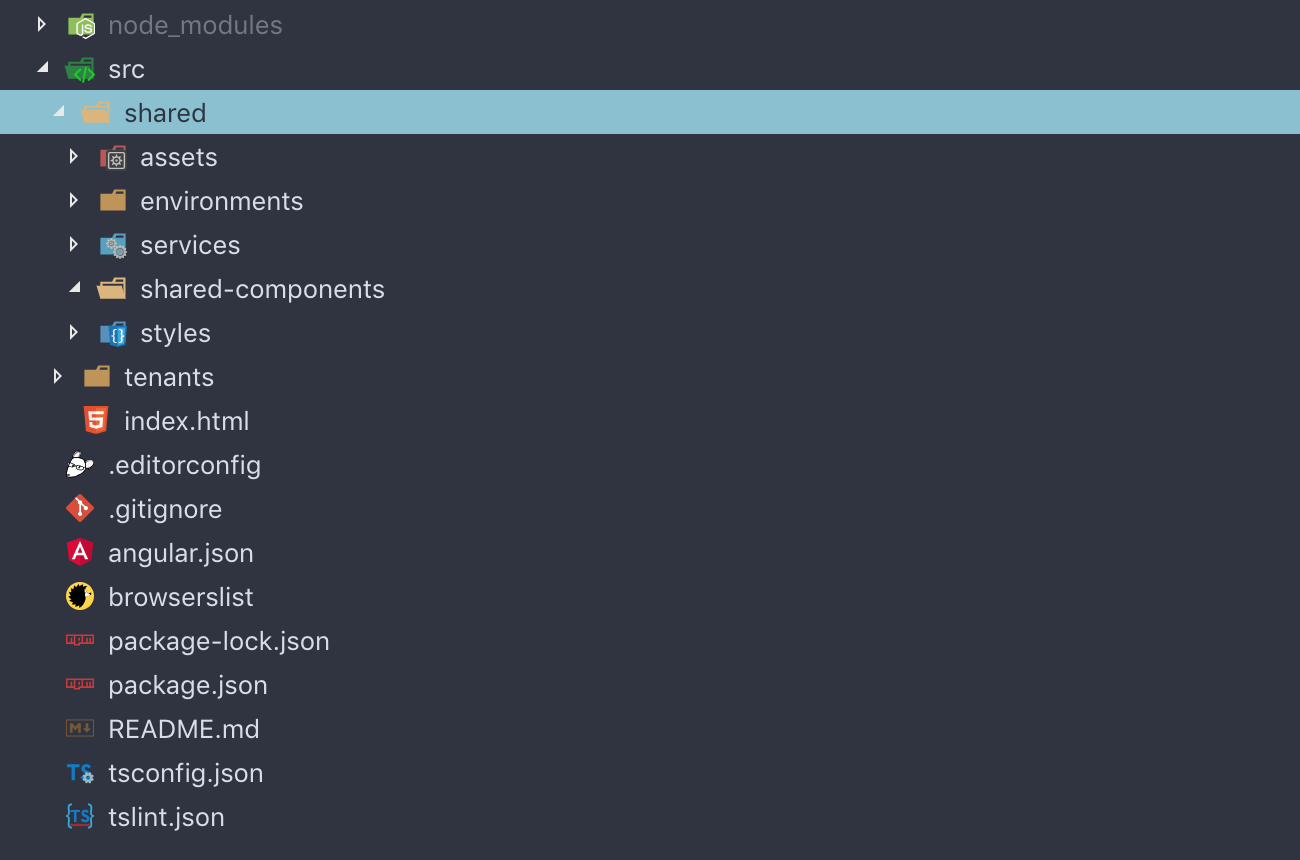Click the mouse icon next to .editorconfig
The width and height of the screenshot is (1300, 860).
pos(80,465)
